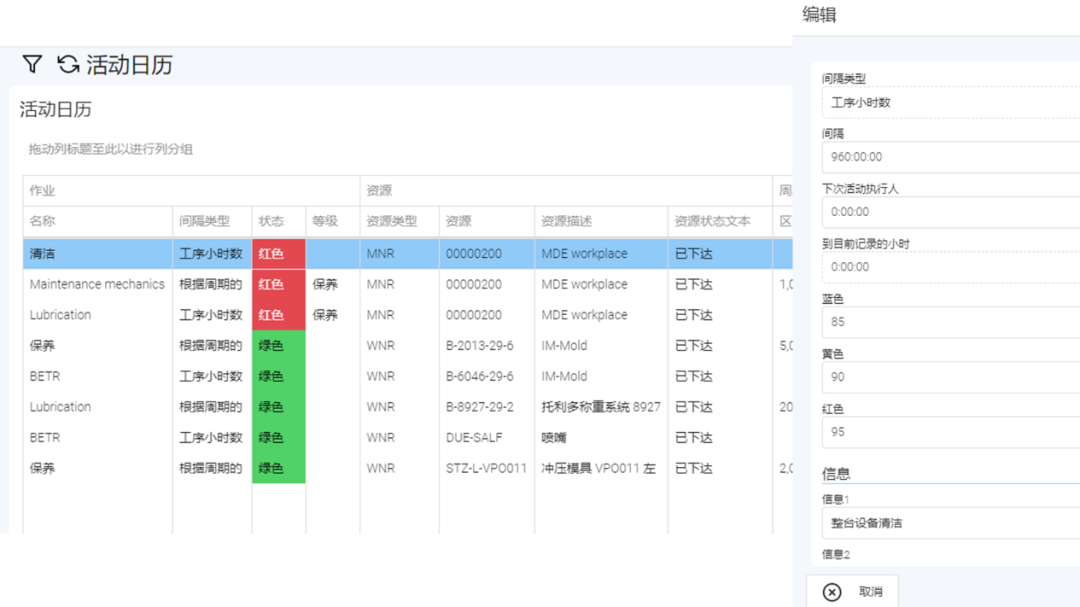This screenshot has height=607, width=1080.
Task: Edit the 黄色 threshold value 90
Action: click(x=951, y=377)
